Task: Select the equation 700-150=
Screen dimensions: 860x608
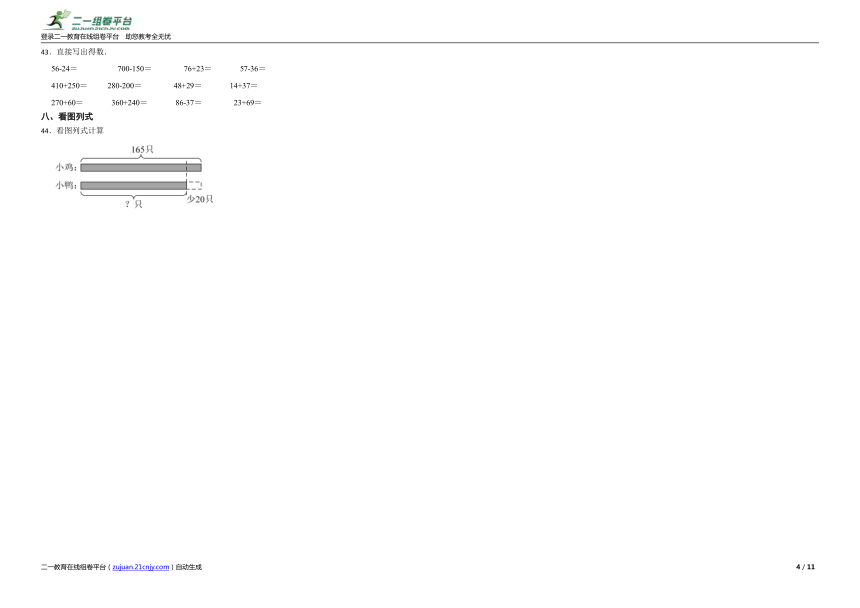Action: click(x=134, y=69)
